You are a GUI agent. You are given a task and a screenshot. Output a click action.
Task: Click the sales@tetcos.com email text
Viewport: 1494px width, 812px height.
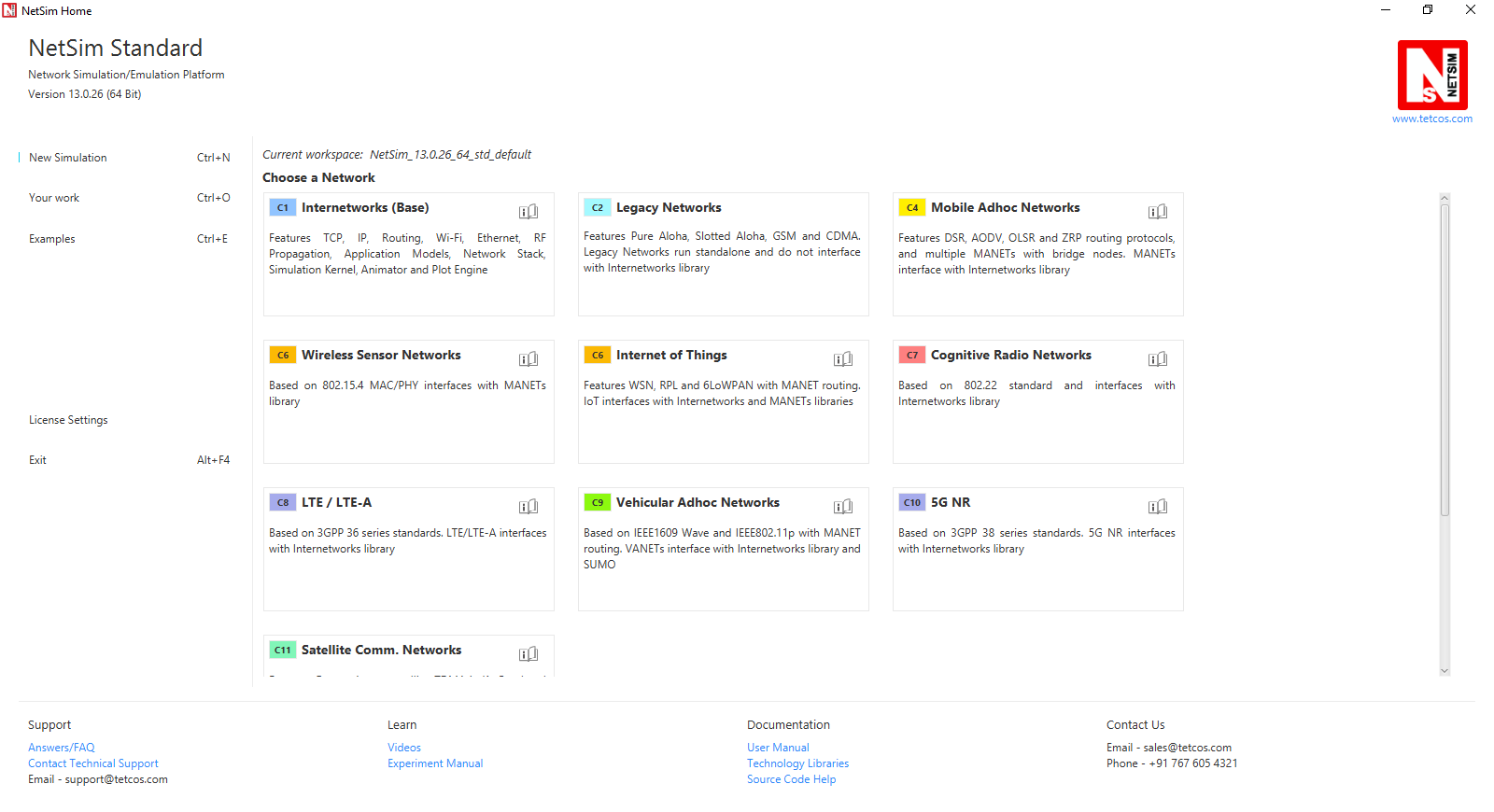point(1188,748)
